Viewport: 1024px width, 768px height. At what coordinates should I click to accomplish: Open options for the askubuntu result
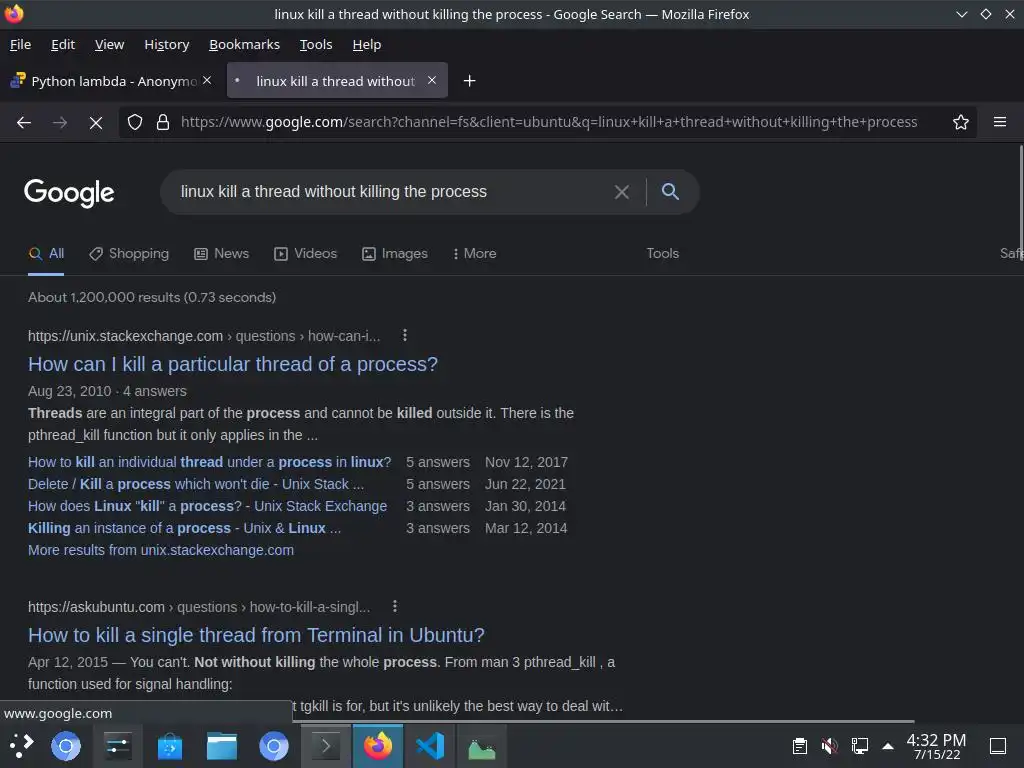pyautogui.click(x=394, y=606)
